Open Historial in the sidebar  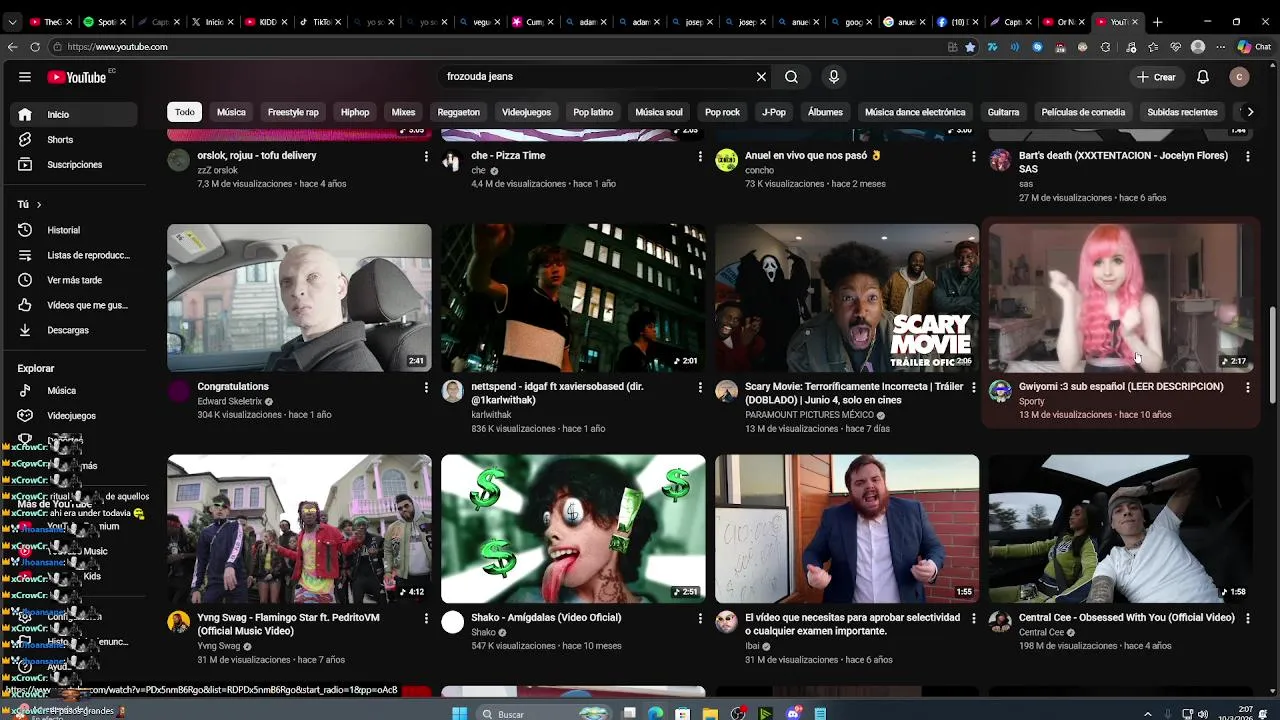click(72, 230)
